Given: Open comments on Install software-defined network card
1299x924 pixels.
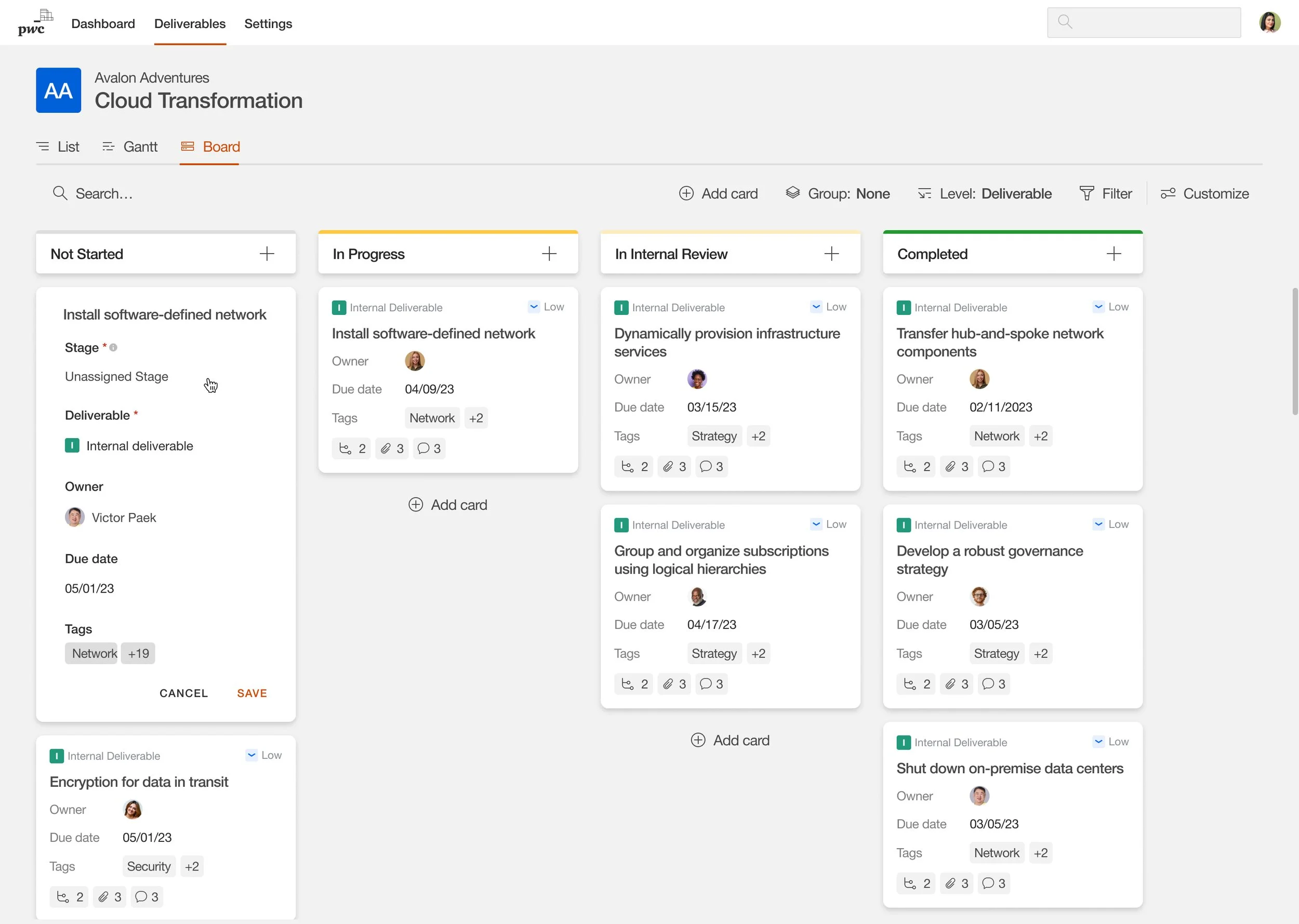Looking at the screenshot, I should point(429,448).
